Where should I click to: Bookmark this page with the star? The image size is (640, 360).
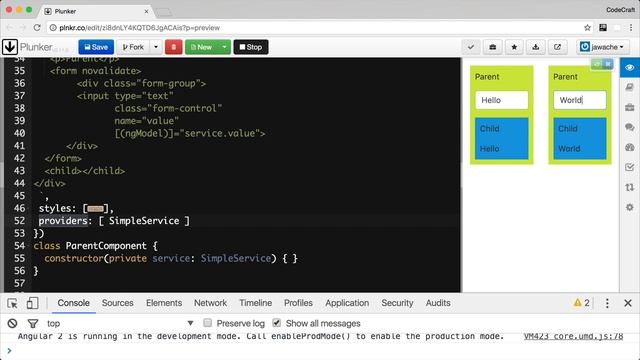(587, 28)
